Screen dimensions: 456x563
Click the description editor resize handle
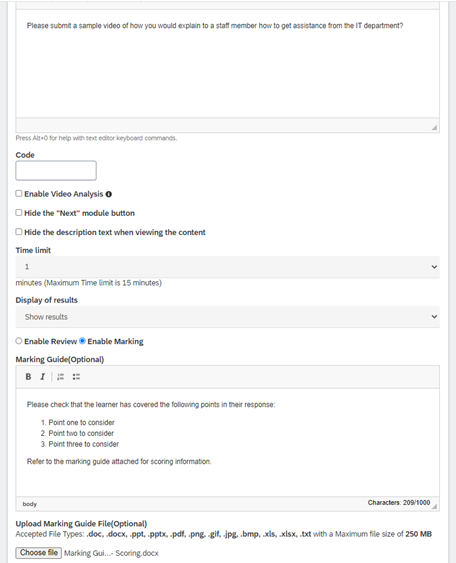click(434, 127)
